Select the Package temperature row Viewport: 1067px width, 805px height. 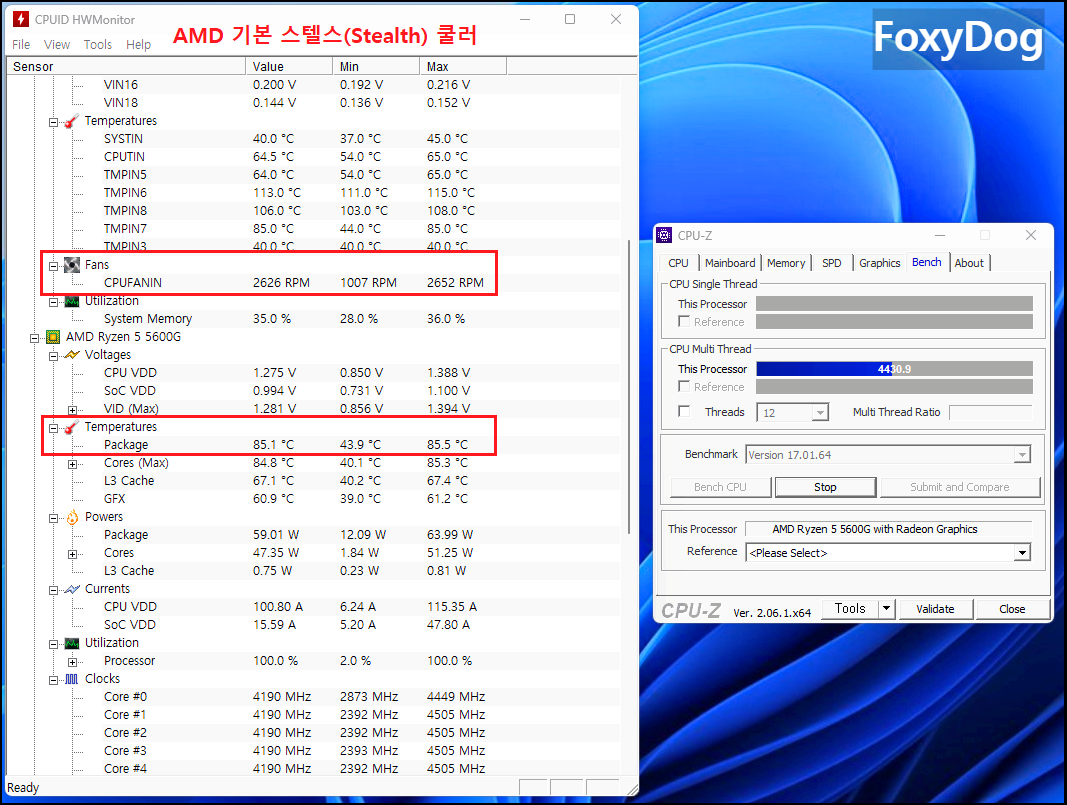tap(313, 444)
